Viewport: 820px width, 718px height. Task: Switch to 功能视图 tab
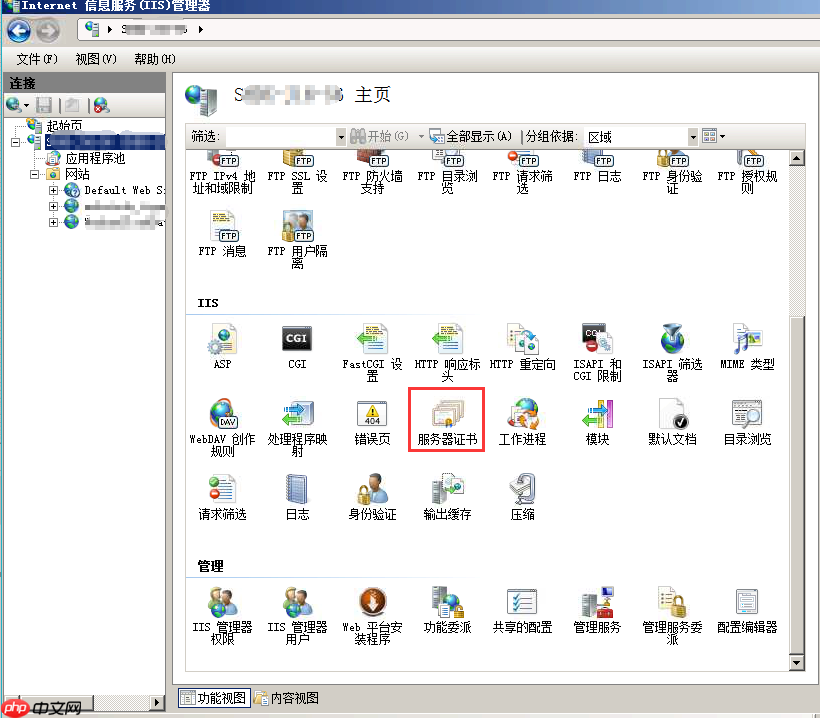(214, 698)
